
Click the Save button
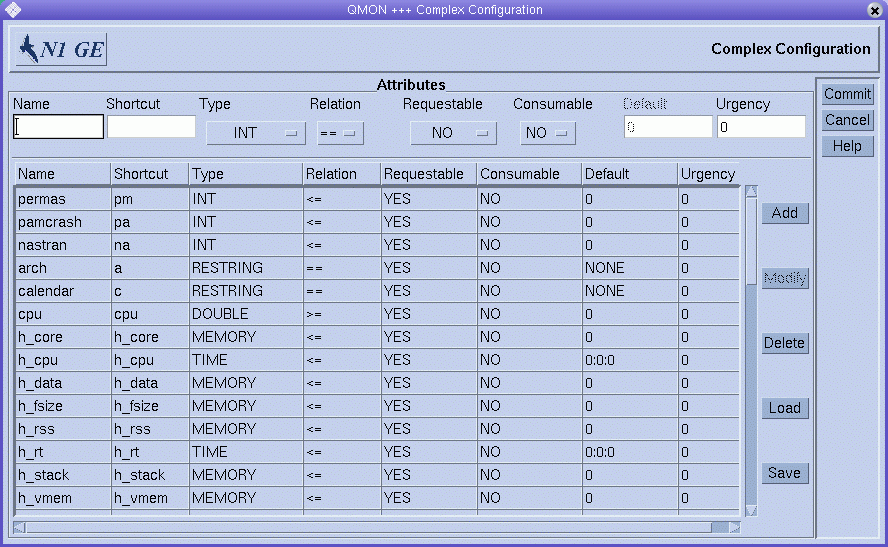784,473
